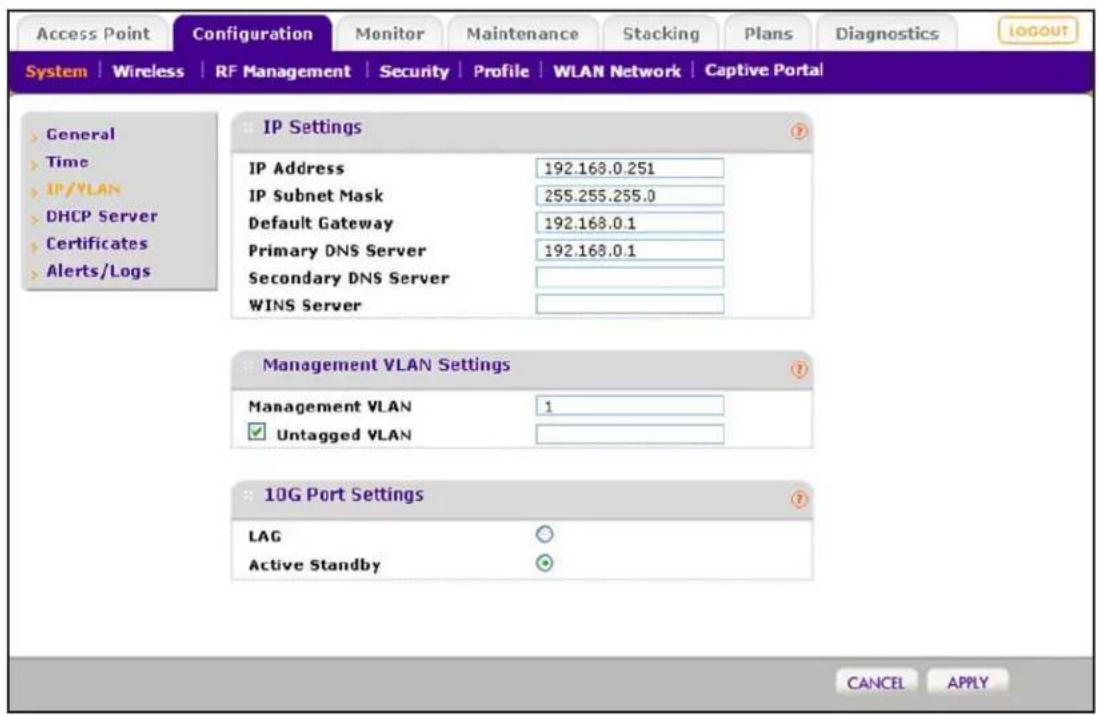This screenshot has width=1098, height=715.
Task: Go to General in the sidebar
Action: (x=81, y=134)
